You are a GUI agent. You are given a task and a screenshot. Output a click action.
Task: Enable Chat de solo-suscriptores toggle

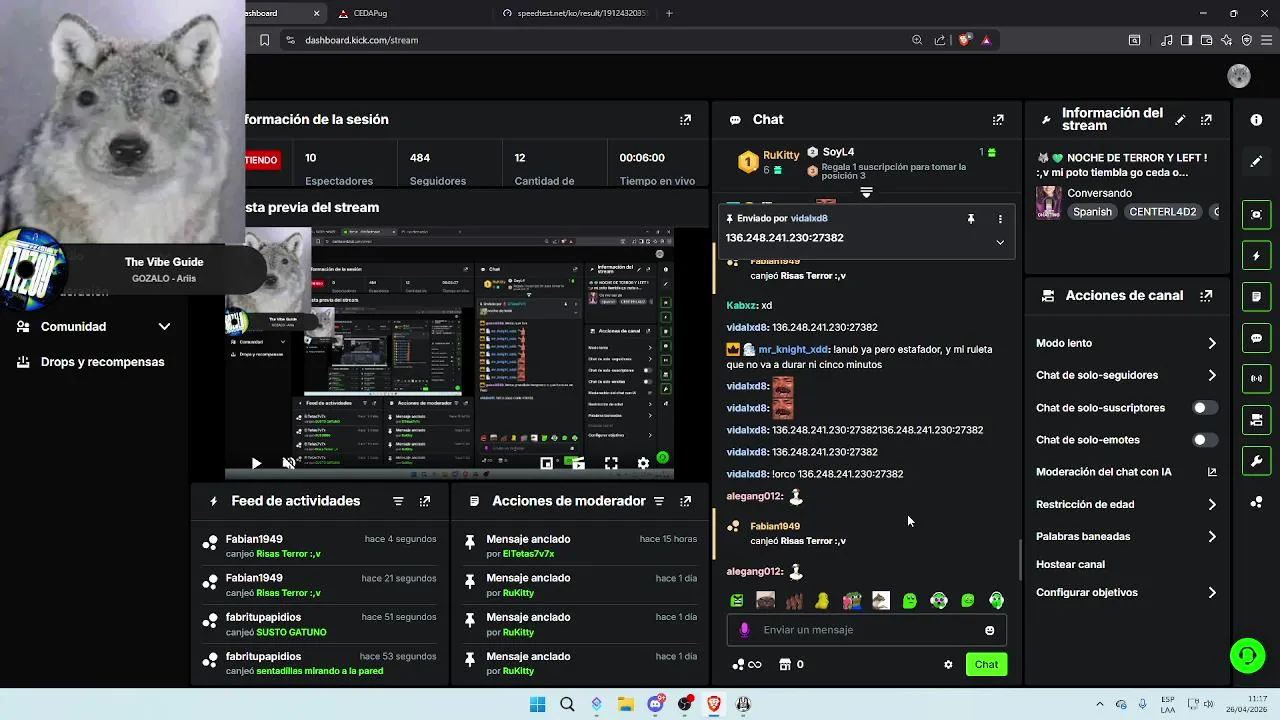pyautogui.click(x=1205, y=408)
